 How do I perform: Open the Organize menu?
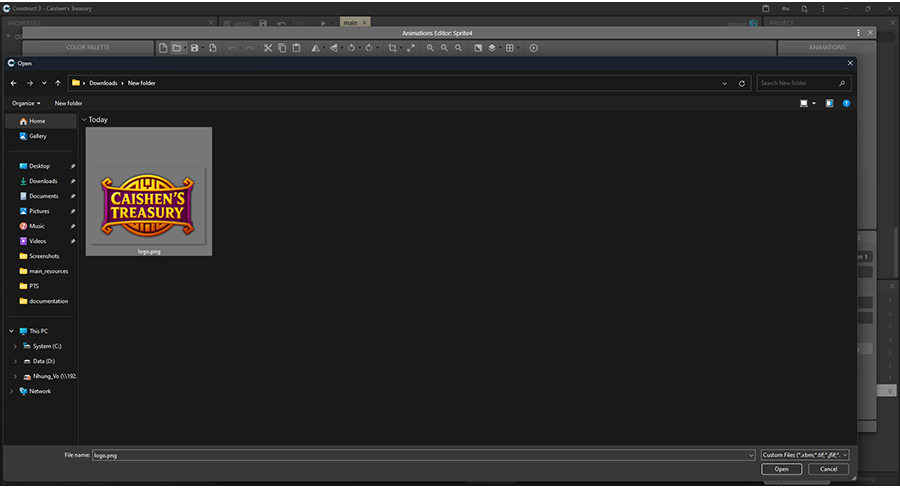[x=26, y=103]
